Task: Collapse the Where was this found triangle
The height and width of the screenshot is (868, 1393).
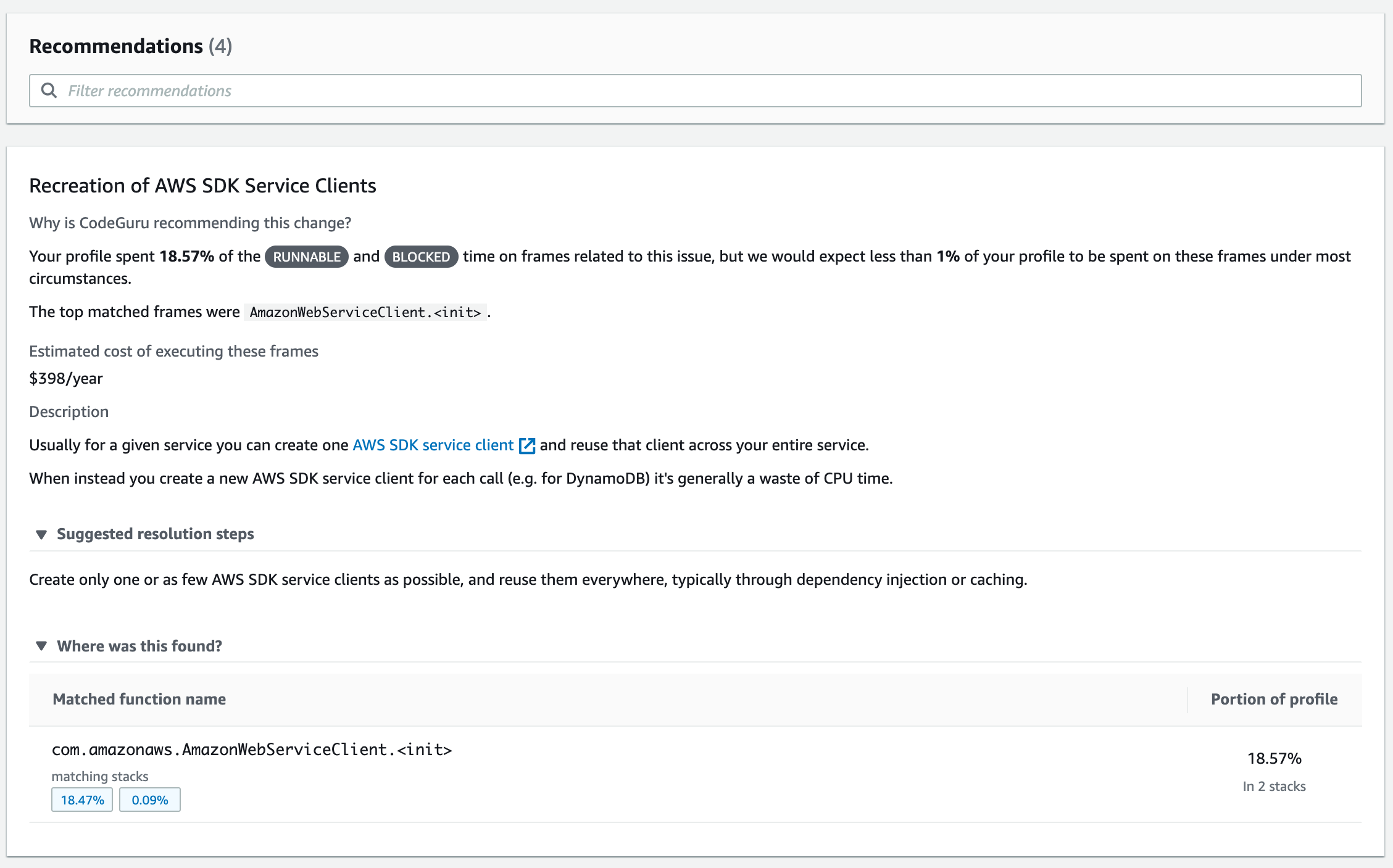Action: [41, 646]
